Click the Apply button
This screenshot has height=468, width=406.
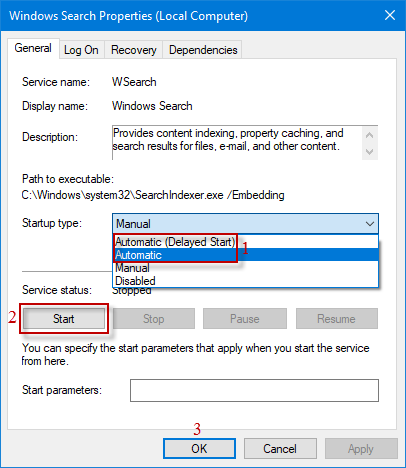point(361,449)
